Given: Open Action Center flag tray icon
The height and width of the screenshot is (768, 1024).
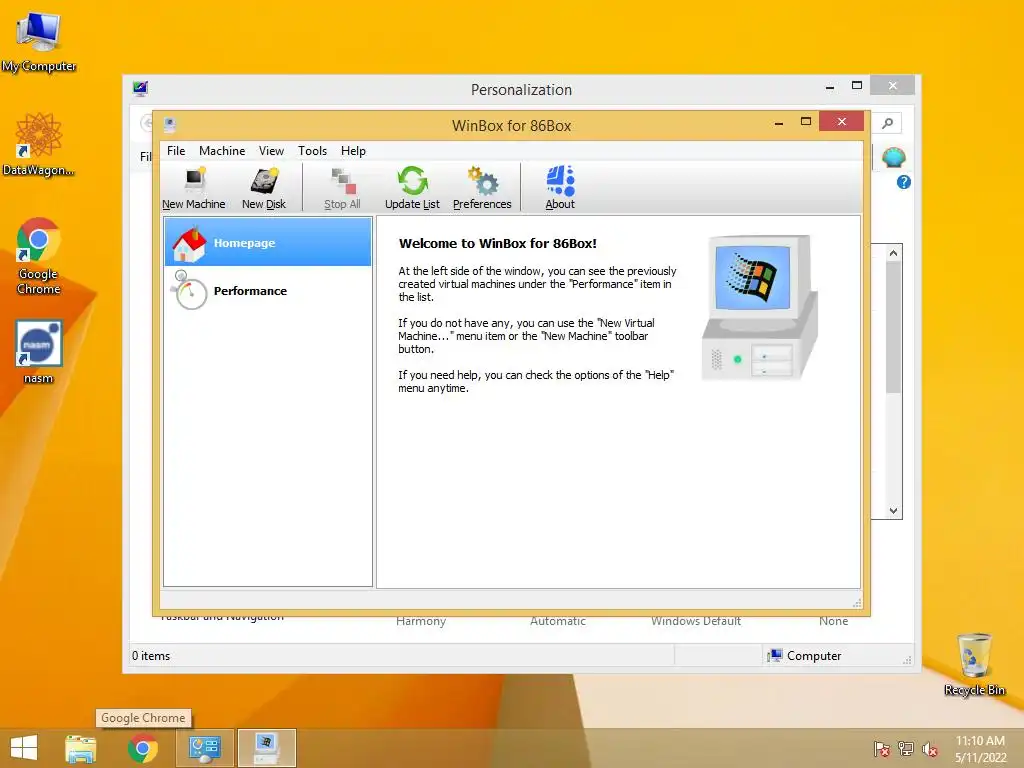Looking at the screenshot, I should click(x=881, y=749).
